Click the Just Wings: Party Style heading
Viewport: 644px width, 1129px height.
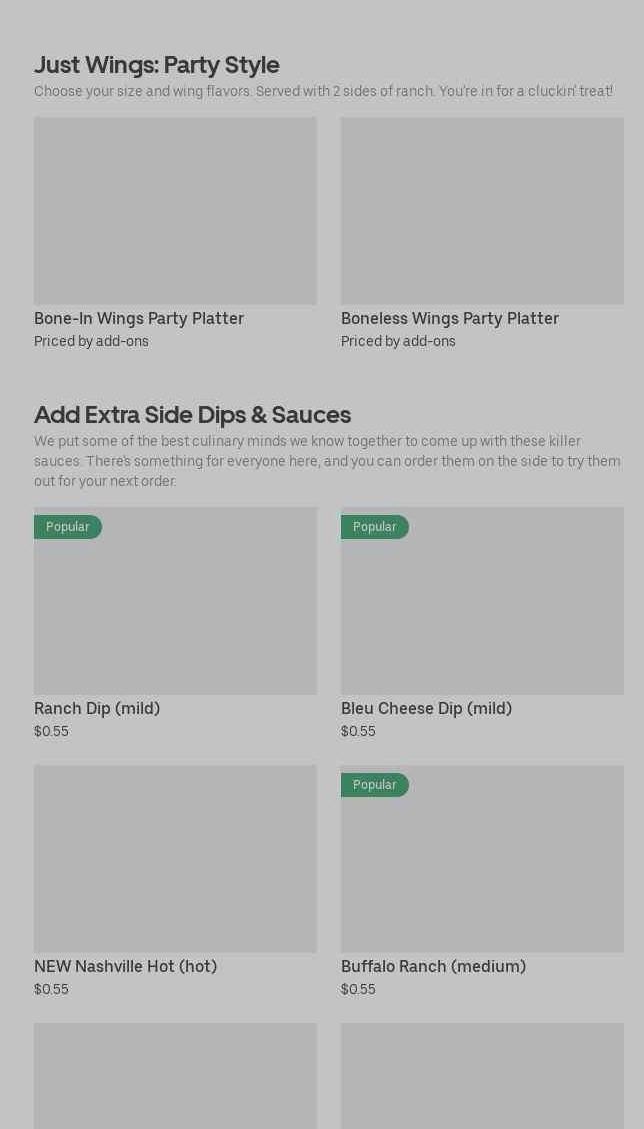point(157,64)
